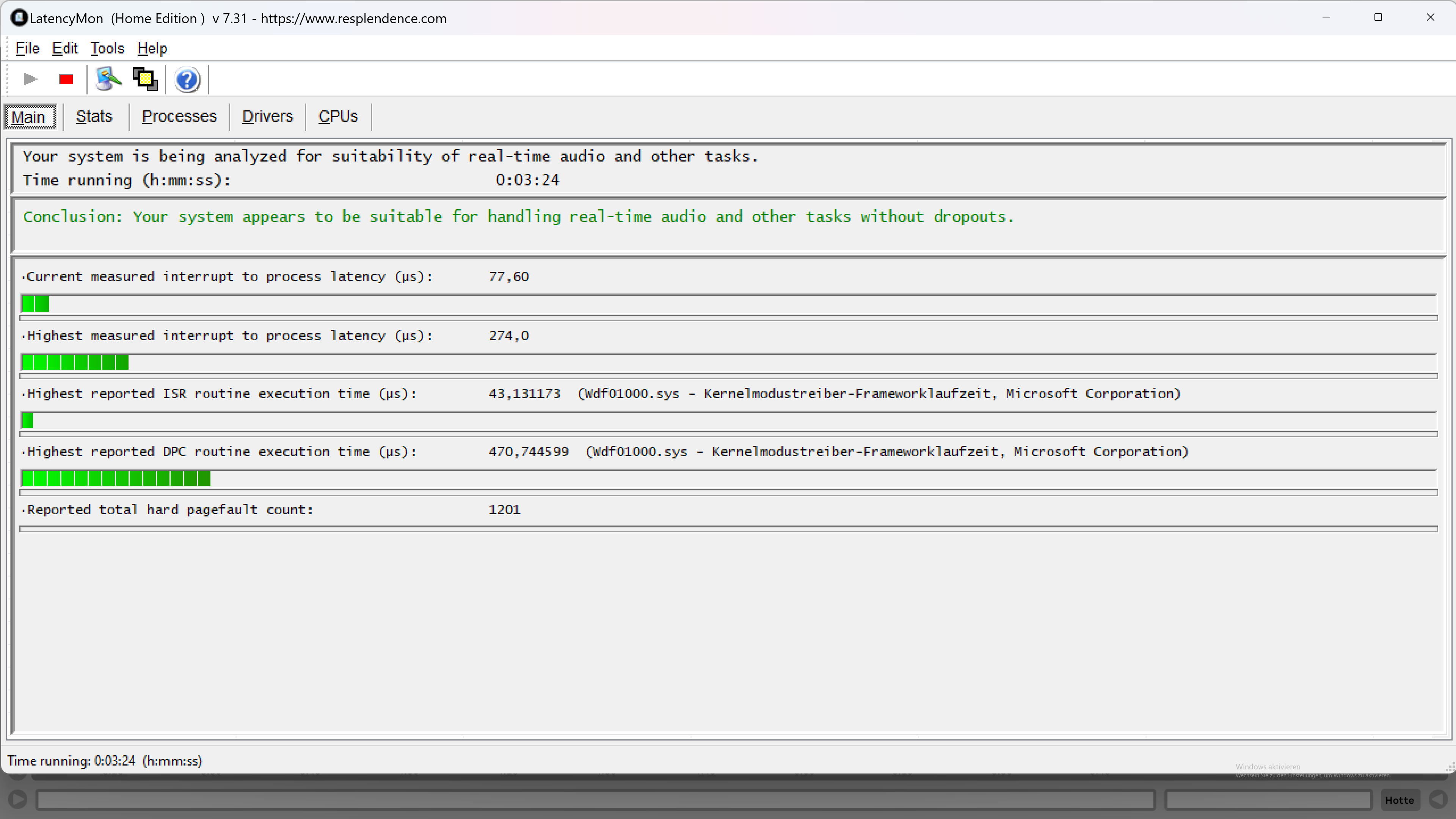Close the LatencyMon window
The image size is (1456, 819).
tap(1430, 17)
